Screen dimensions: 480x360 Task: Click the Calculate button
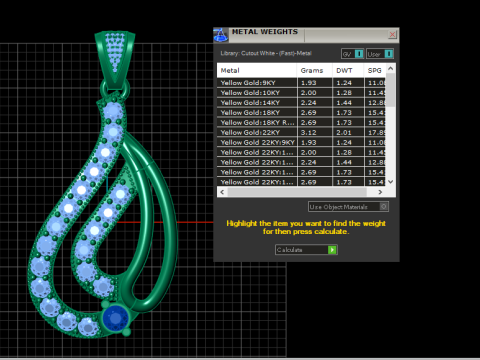(306, 250)
